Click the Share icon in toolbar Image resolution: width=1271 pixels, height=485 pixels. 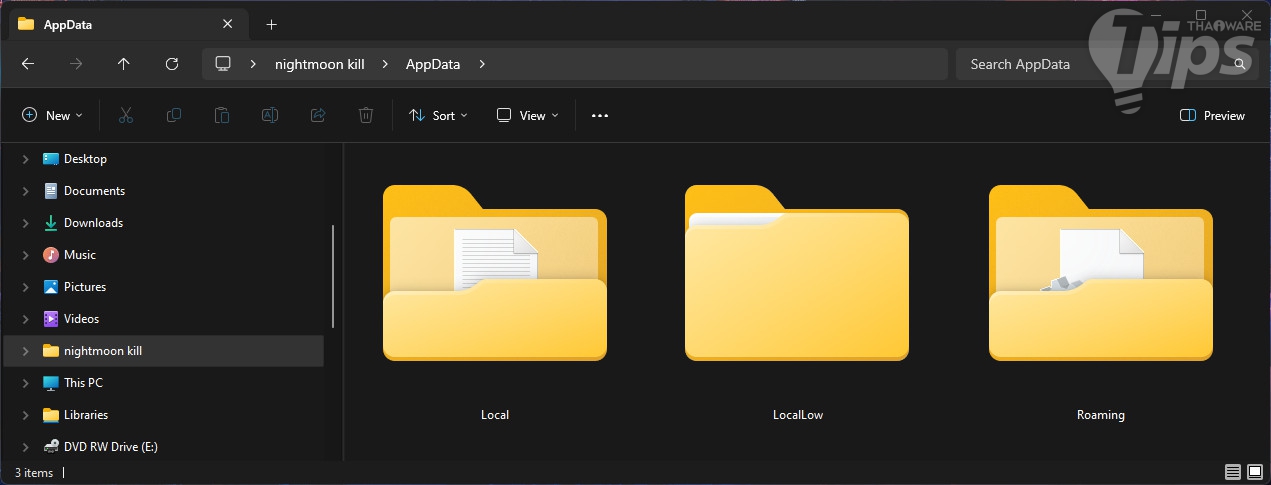point(318,116)
